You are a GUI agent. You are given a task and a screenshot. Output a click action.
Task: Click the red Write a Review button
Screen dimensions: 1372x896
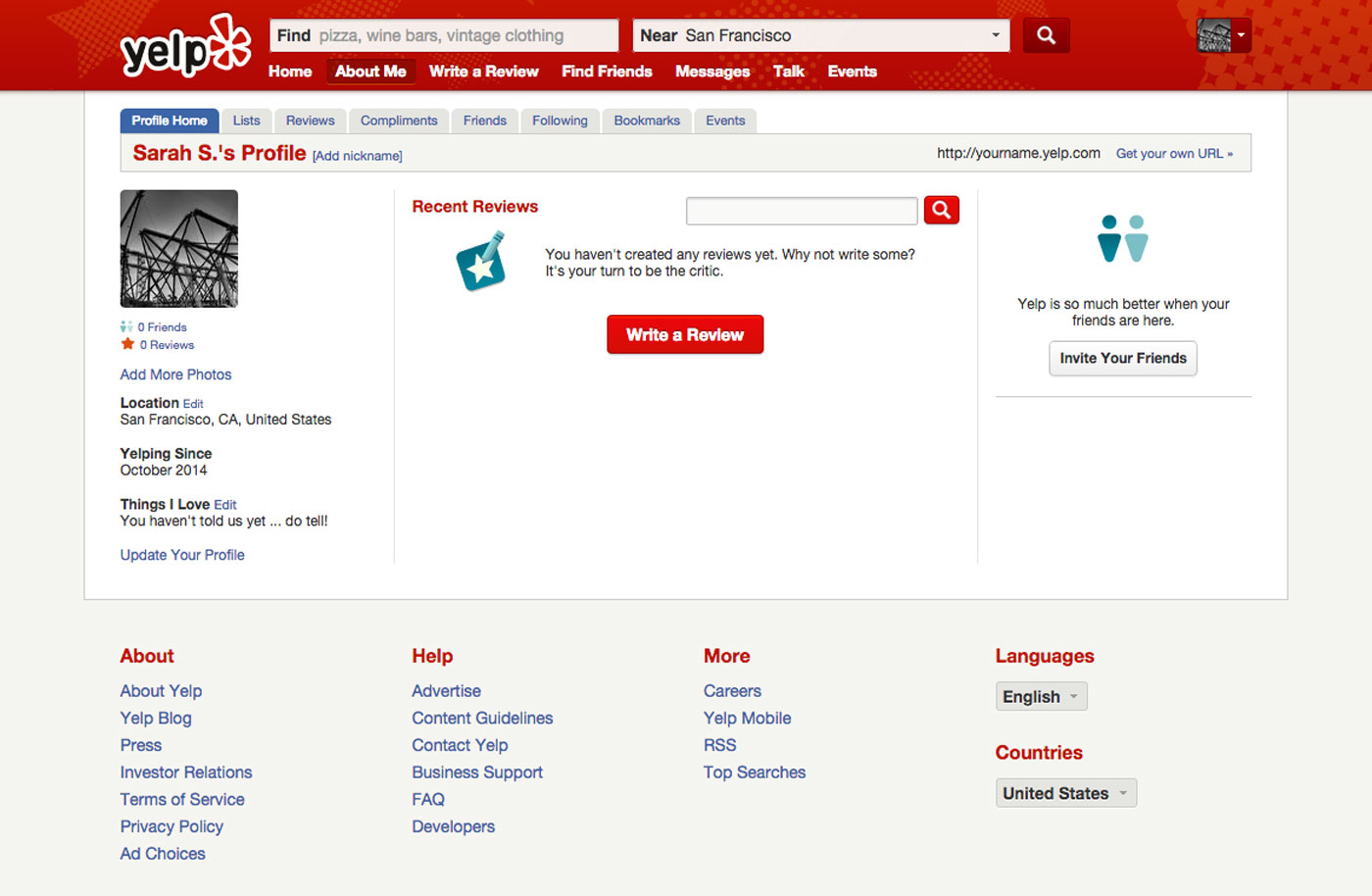685,334
